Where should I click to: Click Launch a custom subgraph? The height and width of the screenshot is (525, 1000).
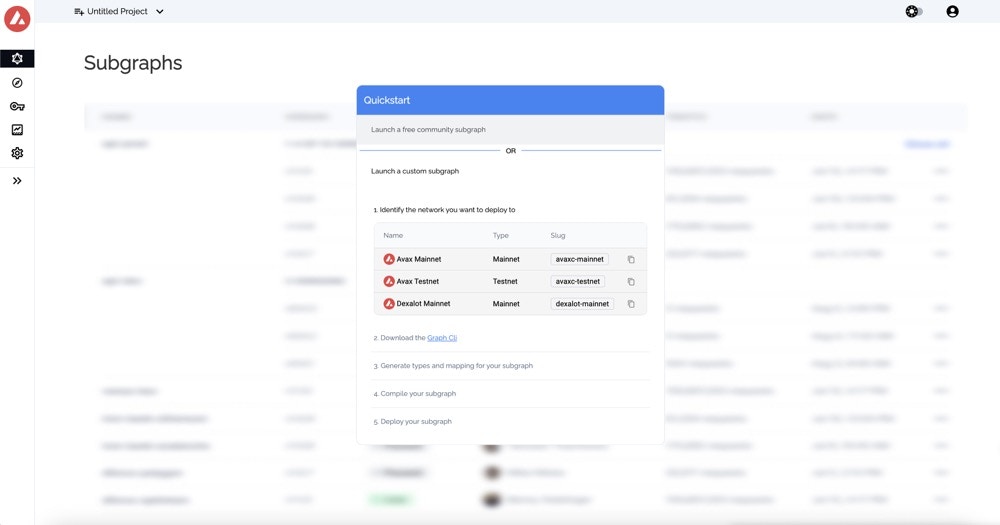click(415, 171)
